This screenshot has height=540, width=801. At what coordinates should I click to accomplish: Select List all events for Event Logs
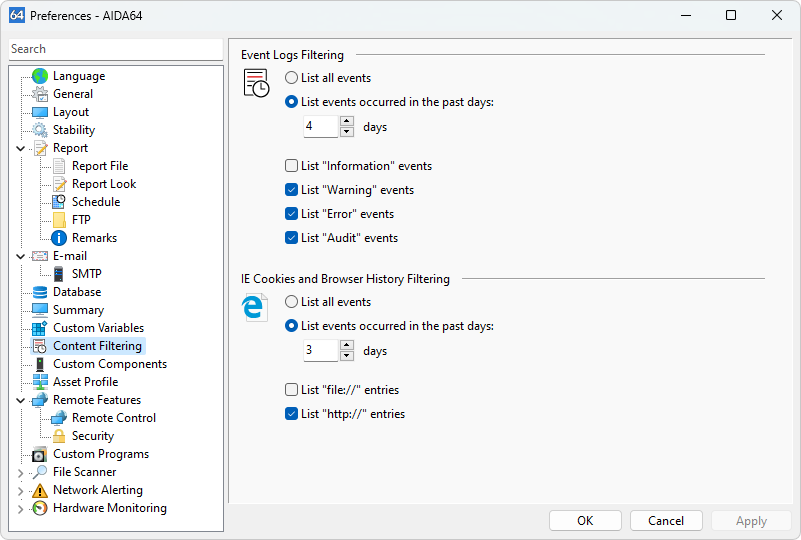click(x=291, y=78)
